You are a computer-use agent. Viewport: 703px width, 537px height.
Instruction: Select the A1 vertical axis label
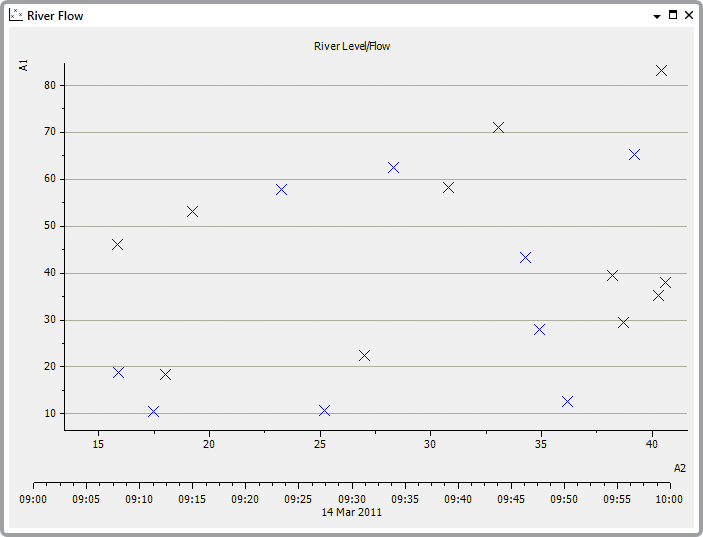(24, 66)
